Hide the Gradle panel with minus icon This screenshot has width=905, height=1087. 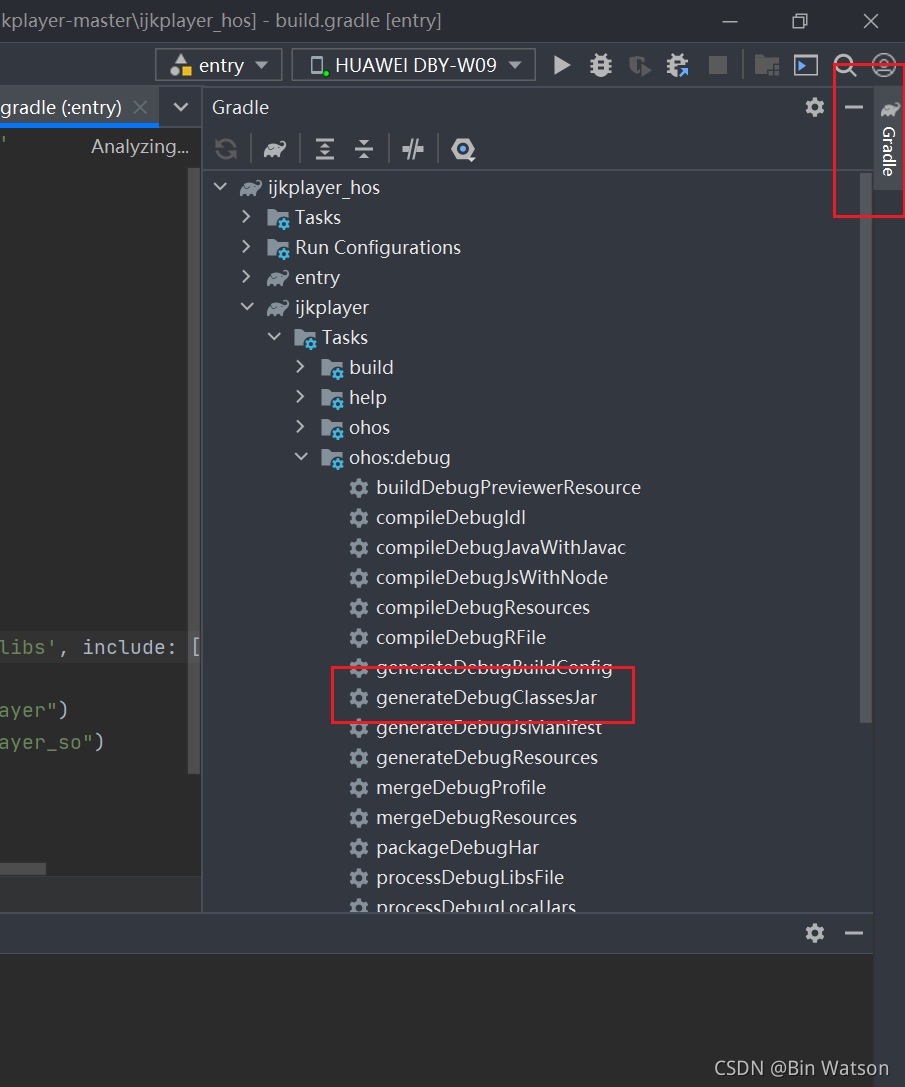click(x=854, y=107)
